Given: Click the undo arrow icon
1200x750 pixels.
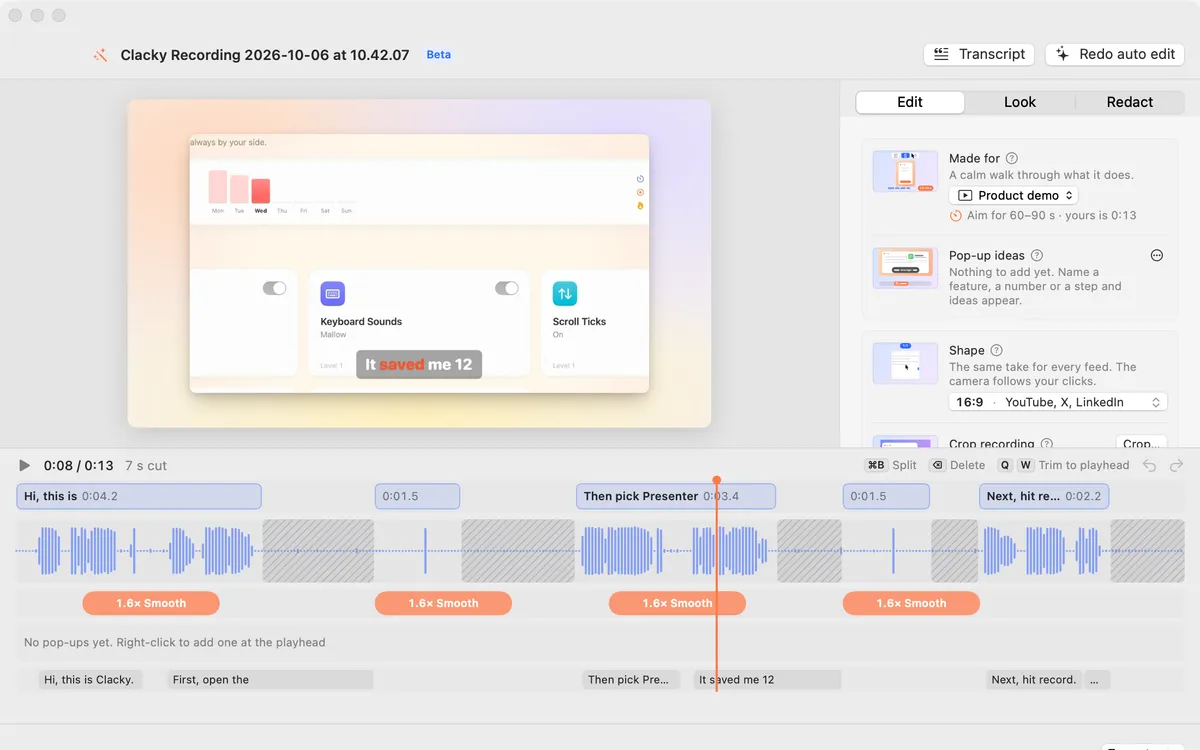Looking at the screenshot, I should tap(1150, 465).
